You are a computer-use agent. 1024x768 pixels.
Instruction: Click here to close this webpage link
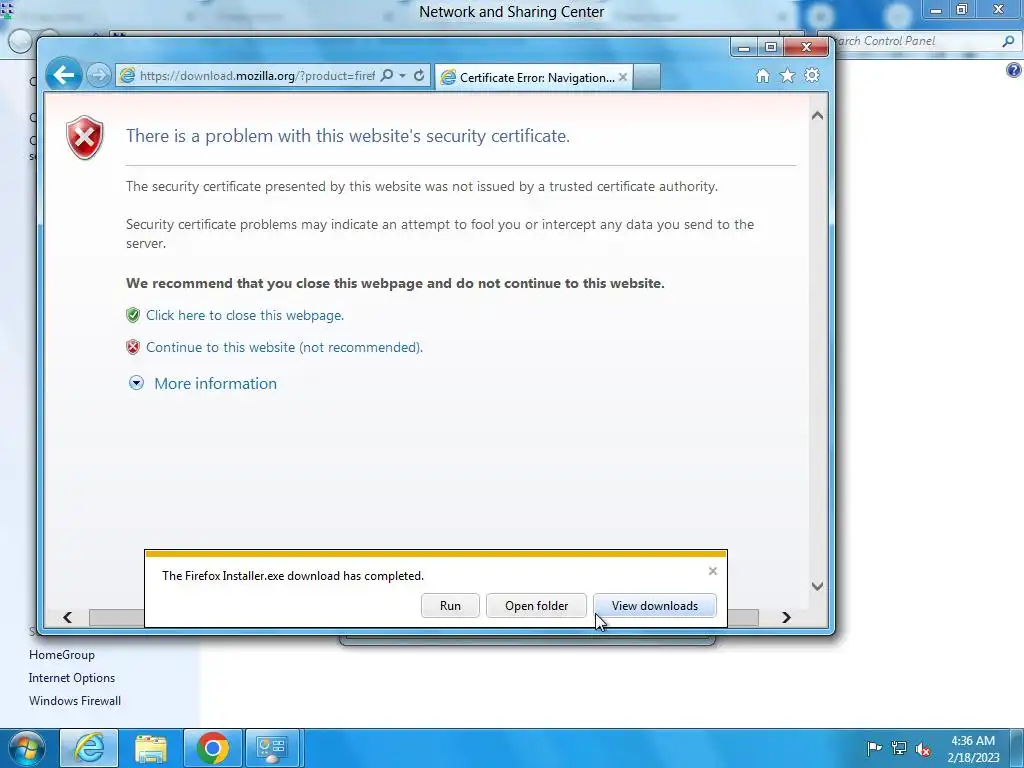point(245,315)
